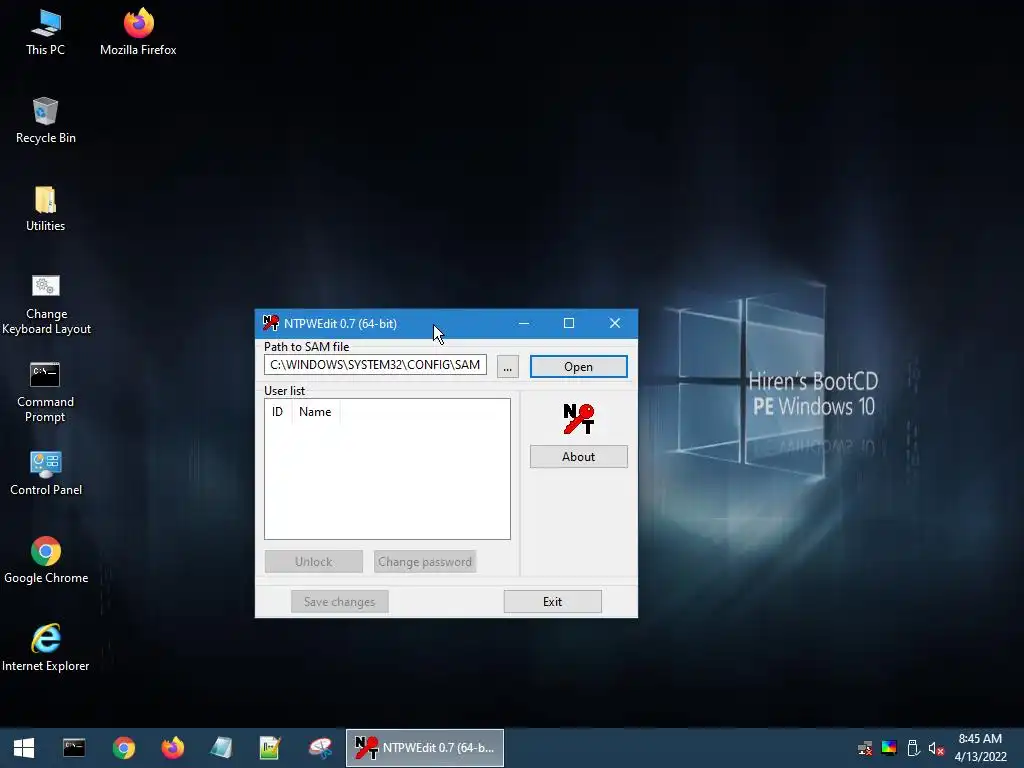Open the taskbar clock and date

pyautogui.click(x=980, y=748)
